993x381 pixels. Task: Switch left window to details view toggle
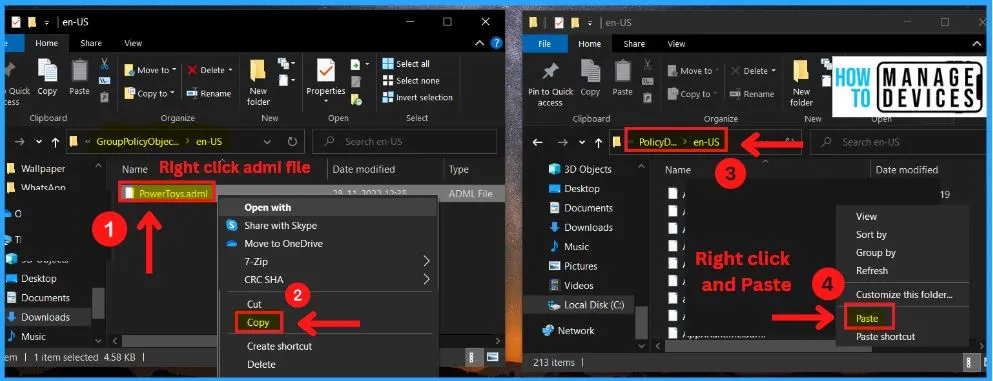473,357
